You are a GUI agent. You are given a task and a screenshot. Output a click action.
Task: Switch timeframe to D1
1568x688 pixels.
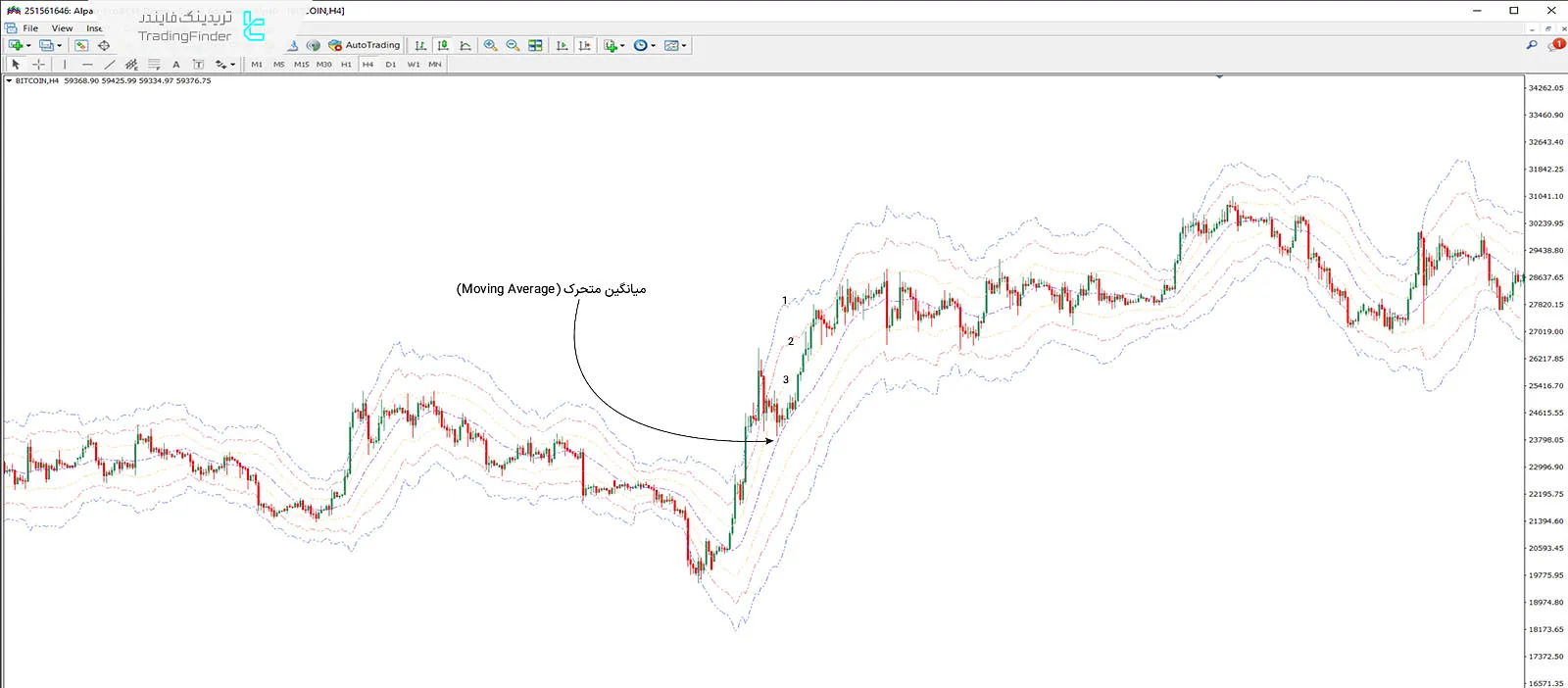[x=390, y=65]
